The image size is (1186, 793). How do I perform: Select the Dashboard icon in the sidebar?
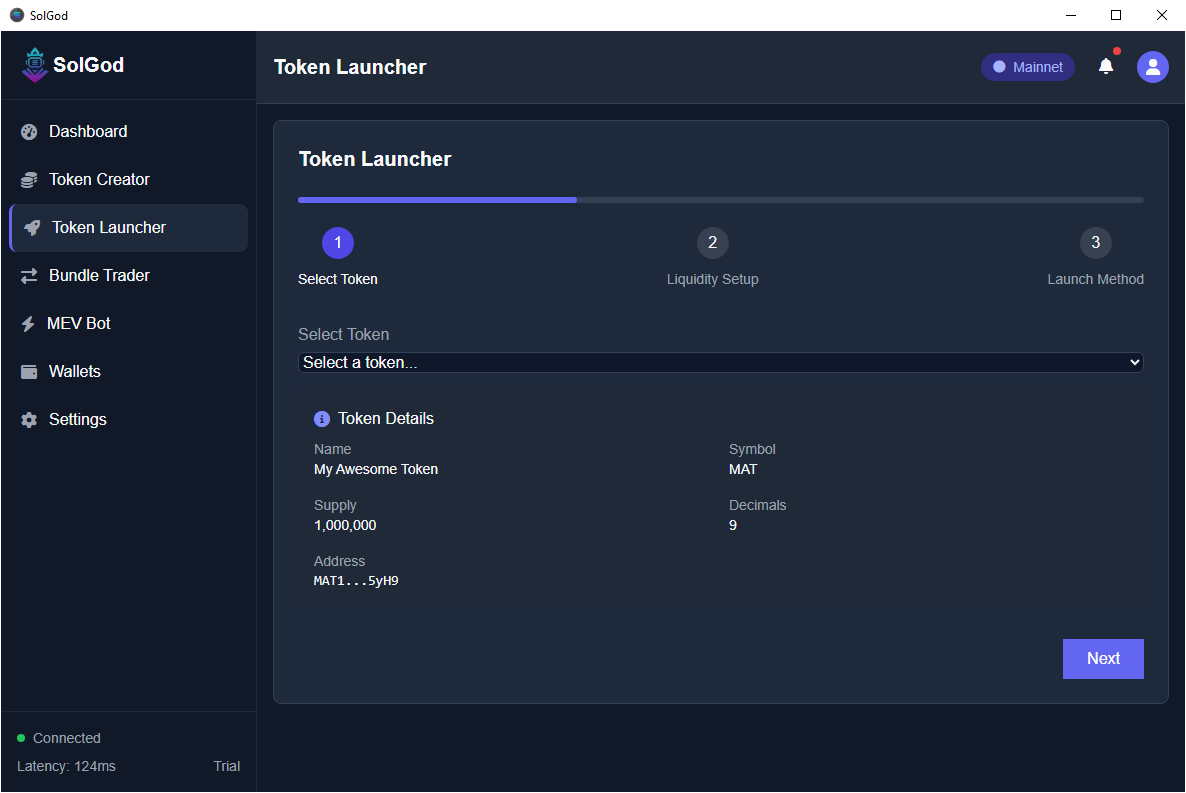click(29, 131)
